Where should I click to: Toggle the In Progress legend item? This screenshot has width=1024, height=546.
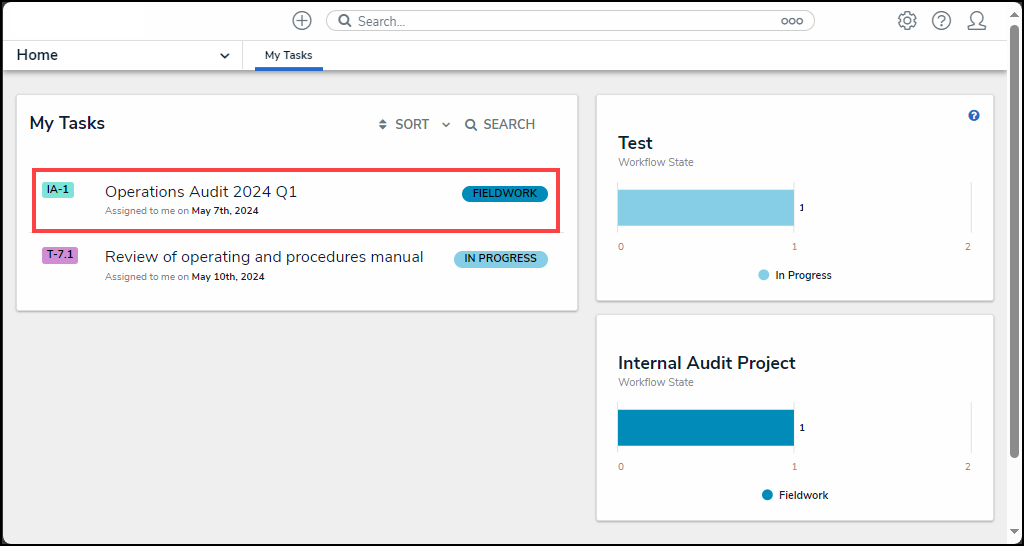tap(795, 275)
